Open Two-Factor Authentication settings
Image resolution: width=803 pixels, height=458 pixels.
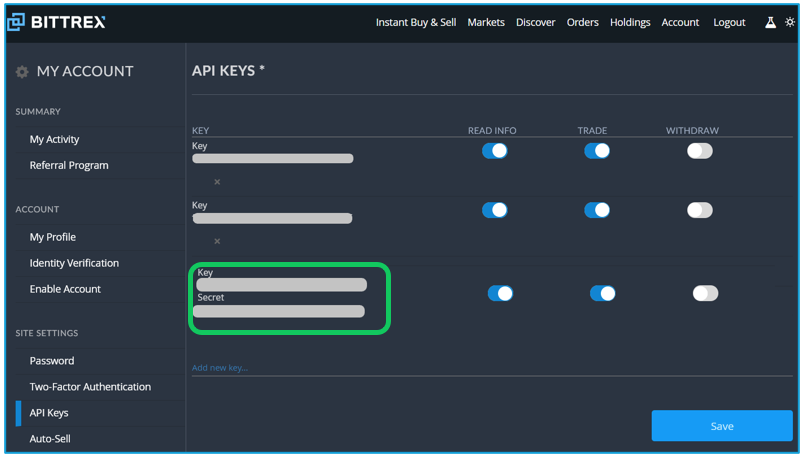pos(90,387)
